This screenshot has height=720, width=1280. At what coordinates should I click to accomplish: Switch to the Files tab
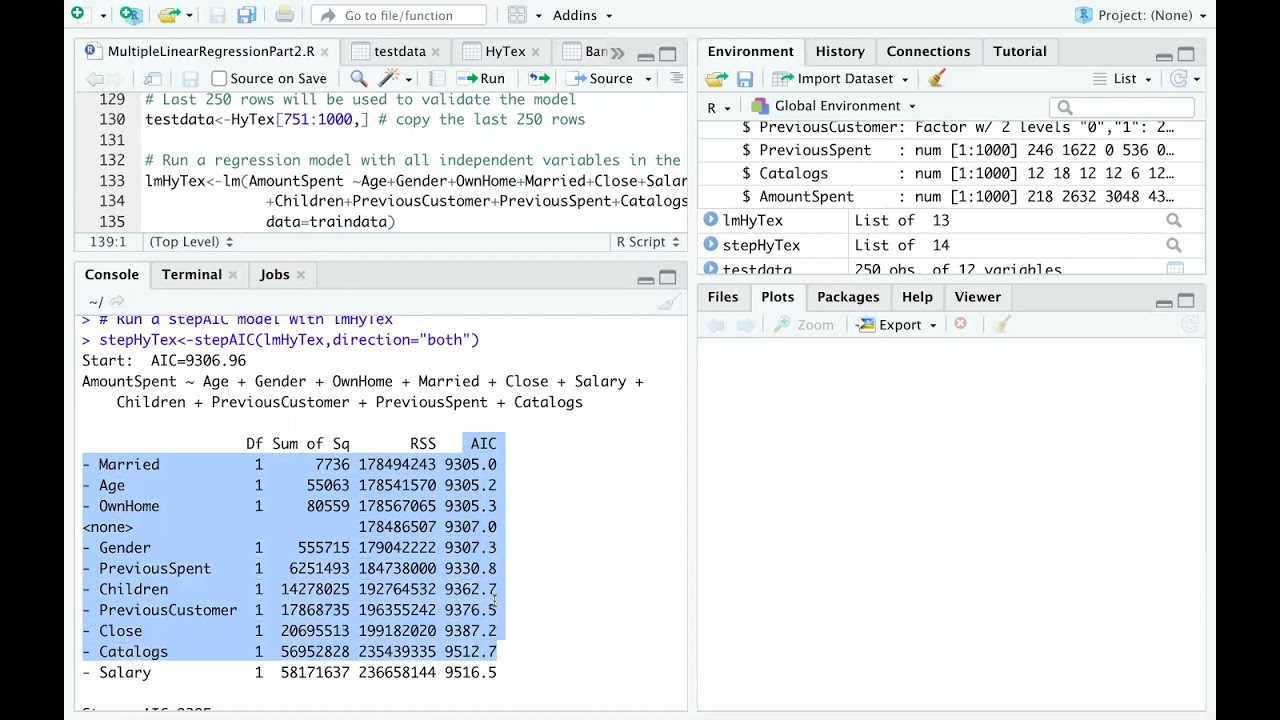tap(723, 297)
